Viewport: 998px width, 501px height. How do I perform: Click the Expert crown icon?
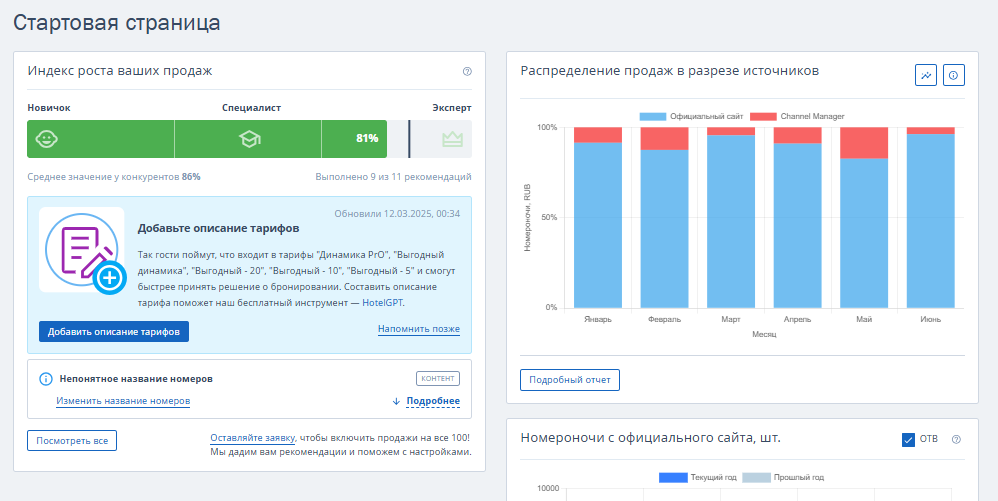[x=452, y=139]
